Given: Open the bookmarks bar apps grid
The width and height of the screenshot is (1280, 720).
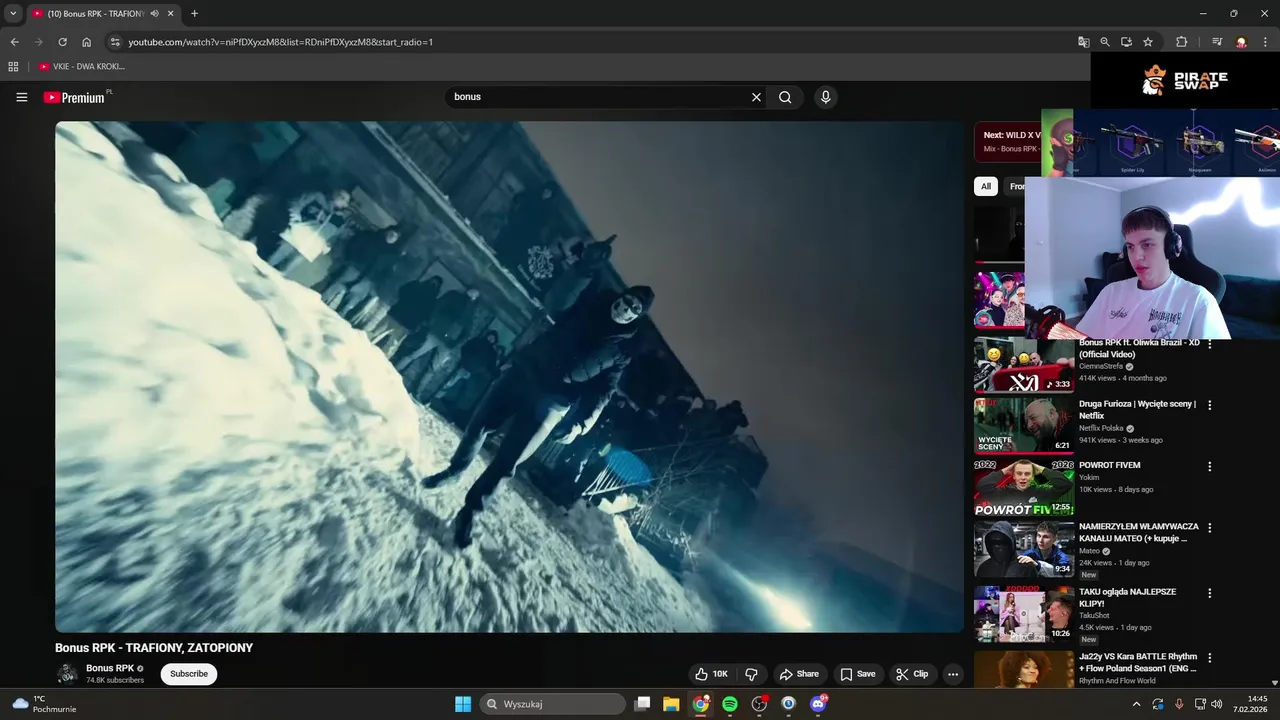Looking at the screenshot, I should (x=13, y=67).
